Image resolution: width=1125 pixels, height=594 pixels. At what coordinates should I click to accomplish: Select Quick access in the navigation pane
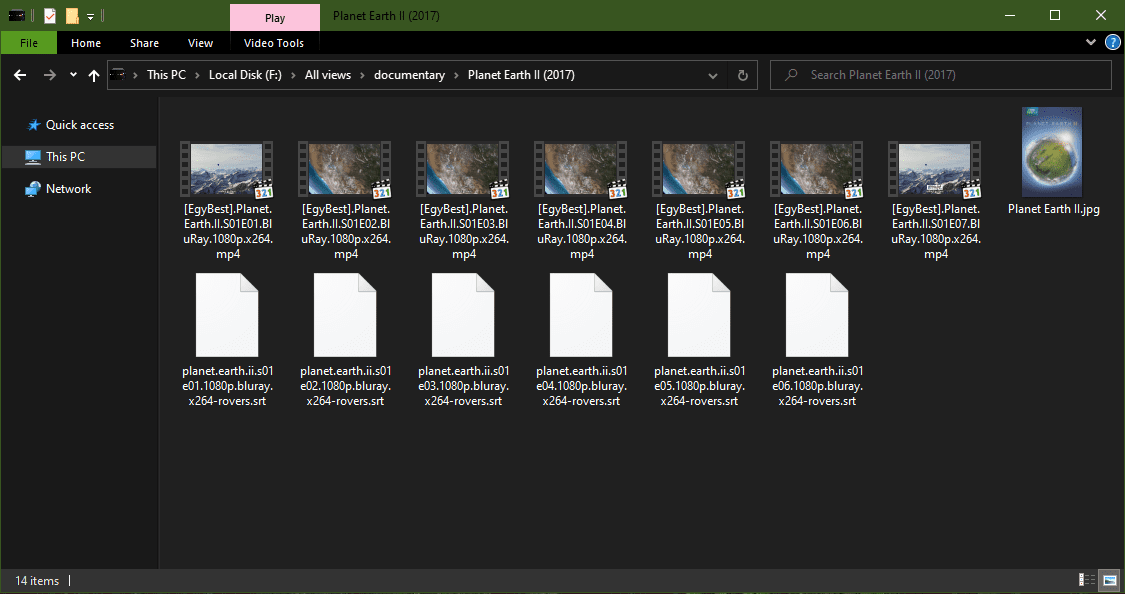[x=79, y=125]
